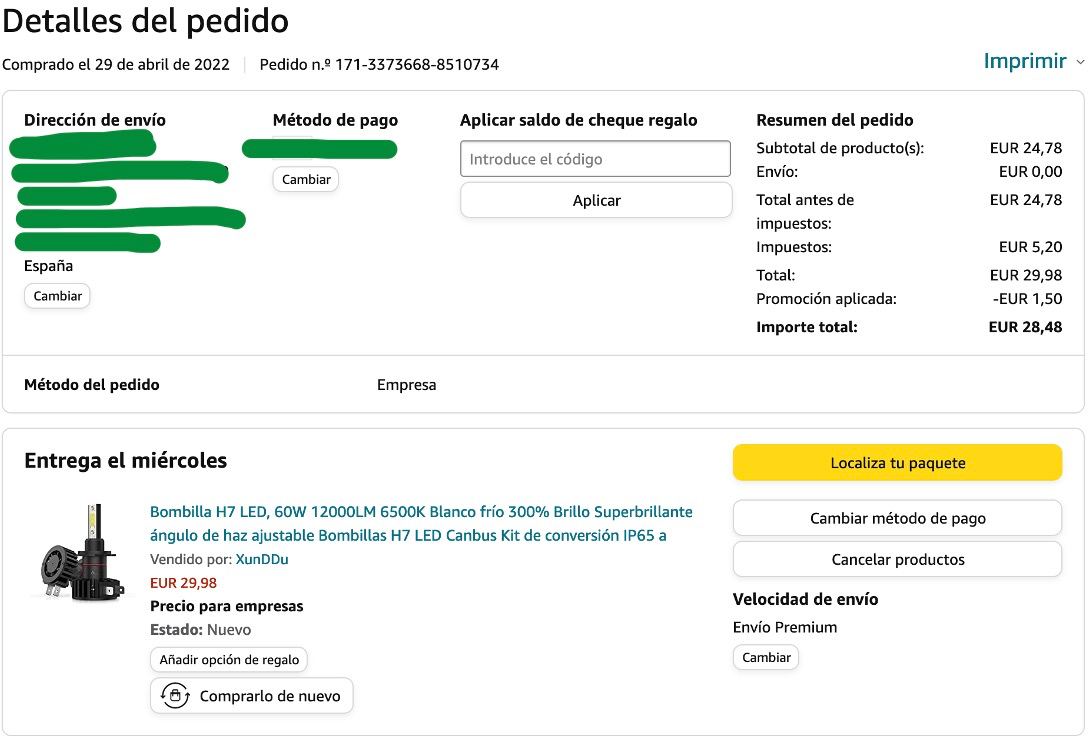Click the order number 171-3373668-8510734

point(417,65)
